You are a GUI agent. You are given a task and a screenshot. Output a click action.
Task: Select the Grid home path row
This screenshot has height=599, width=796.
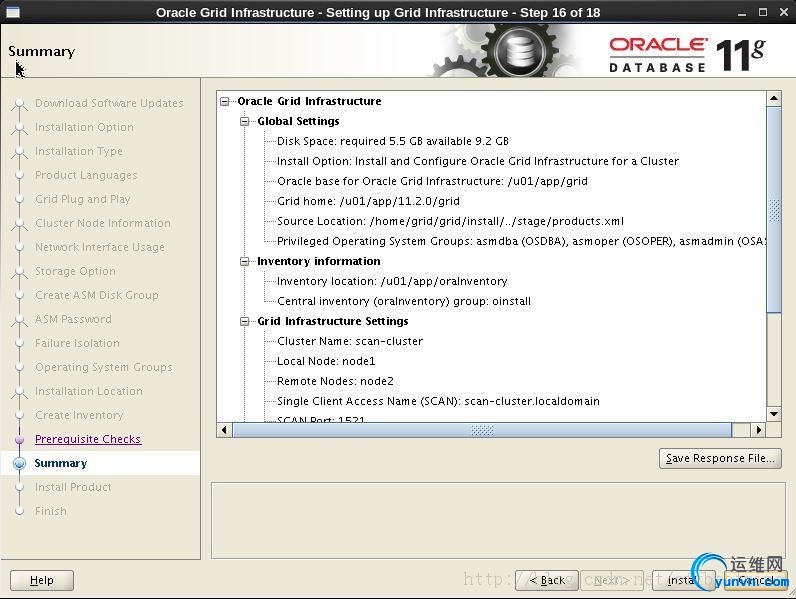(368, 202)
